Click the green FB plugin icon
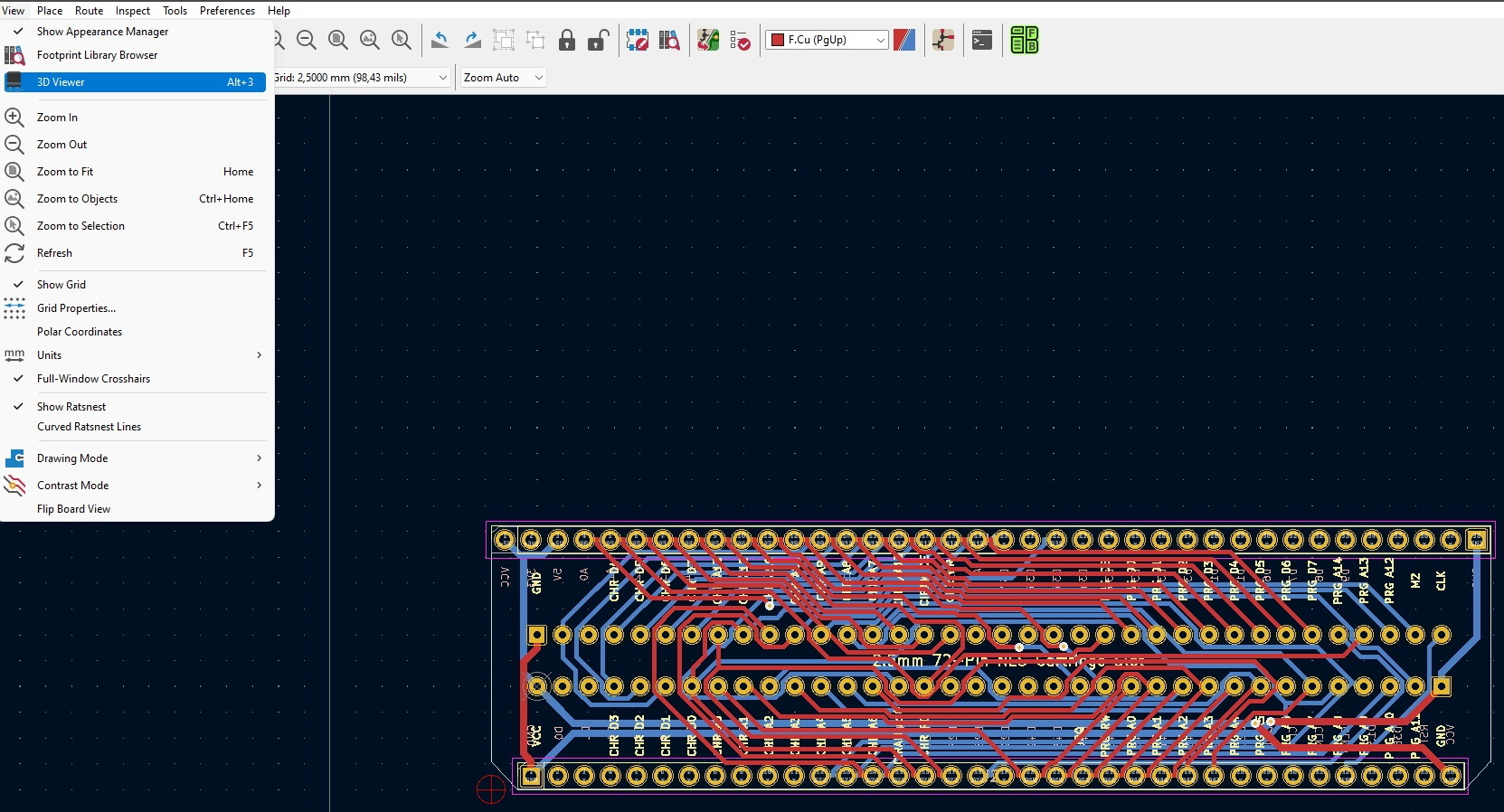 pyautogui.click(x=1024, y=40)
